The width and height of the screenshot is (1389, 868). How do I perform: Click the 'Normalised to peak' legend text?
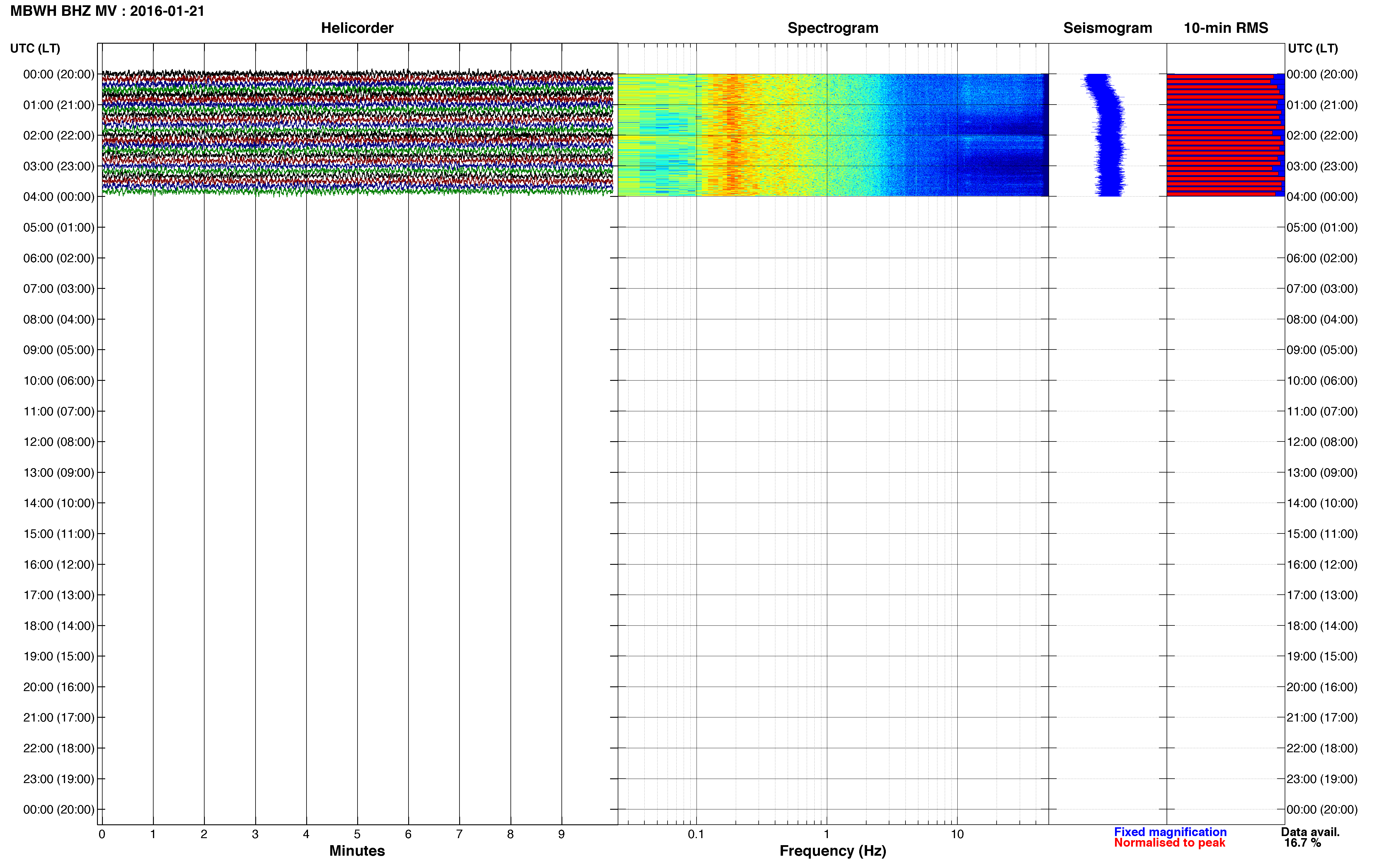pos(1170,843)
